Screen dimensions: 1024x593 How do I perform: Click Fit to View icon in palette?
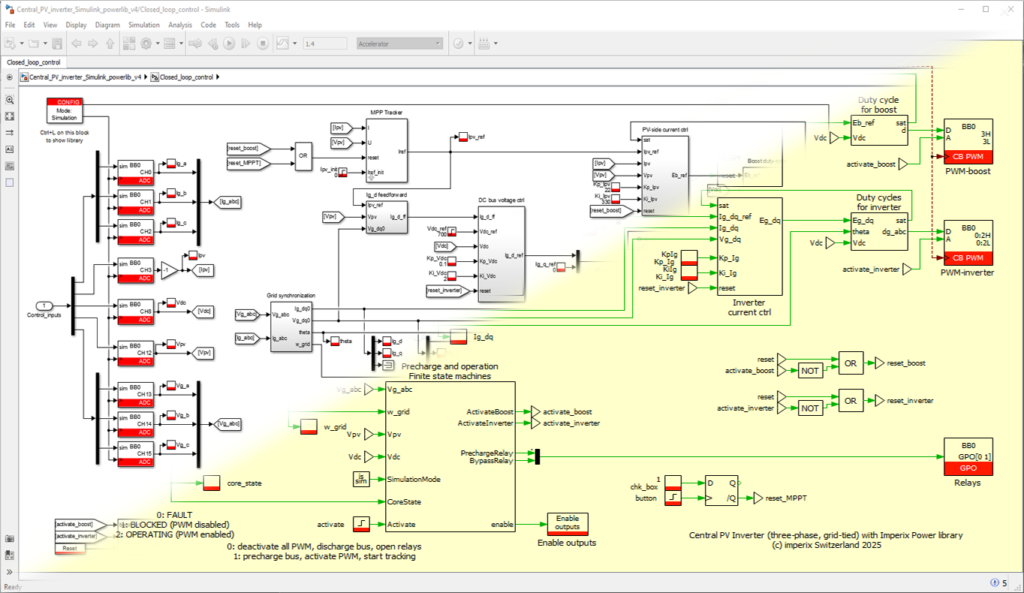tap(9, 116)
